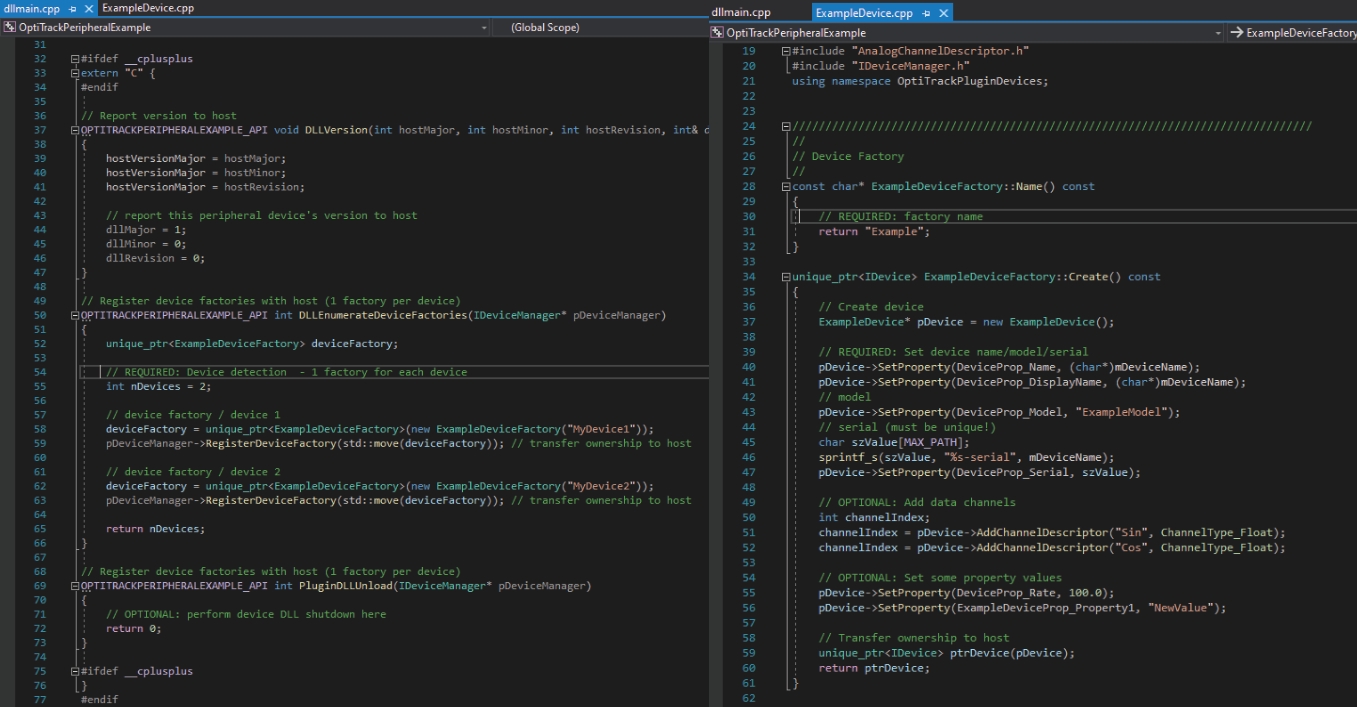Viewport: 1357px width, 707px height.
Task: Collapse the extern "C" block
Action: (75, 73)
